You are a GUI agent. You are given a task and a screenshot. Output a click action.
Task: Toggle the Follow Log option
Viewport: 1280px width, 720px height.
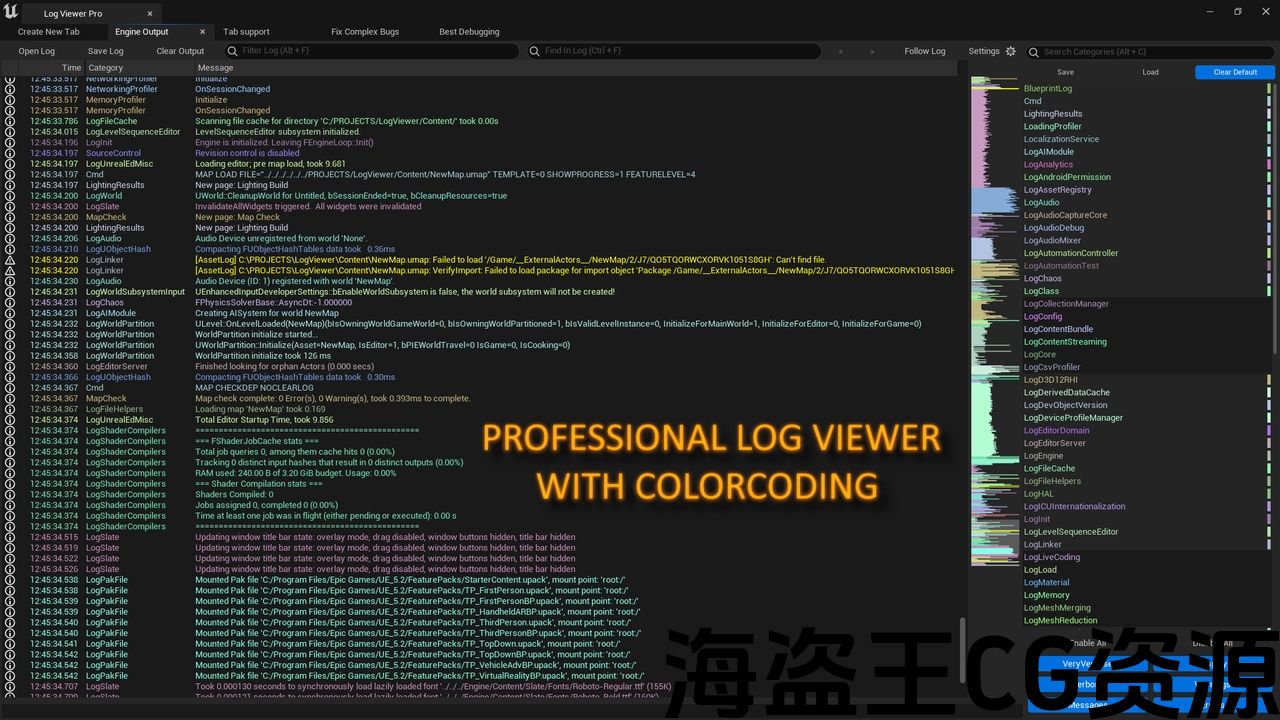pyautogui.click(x=924, y=51)
